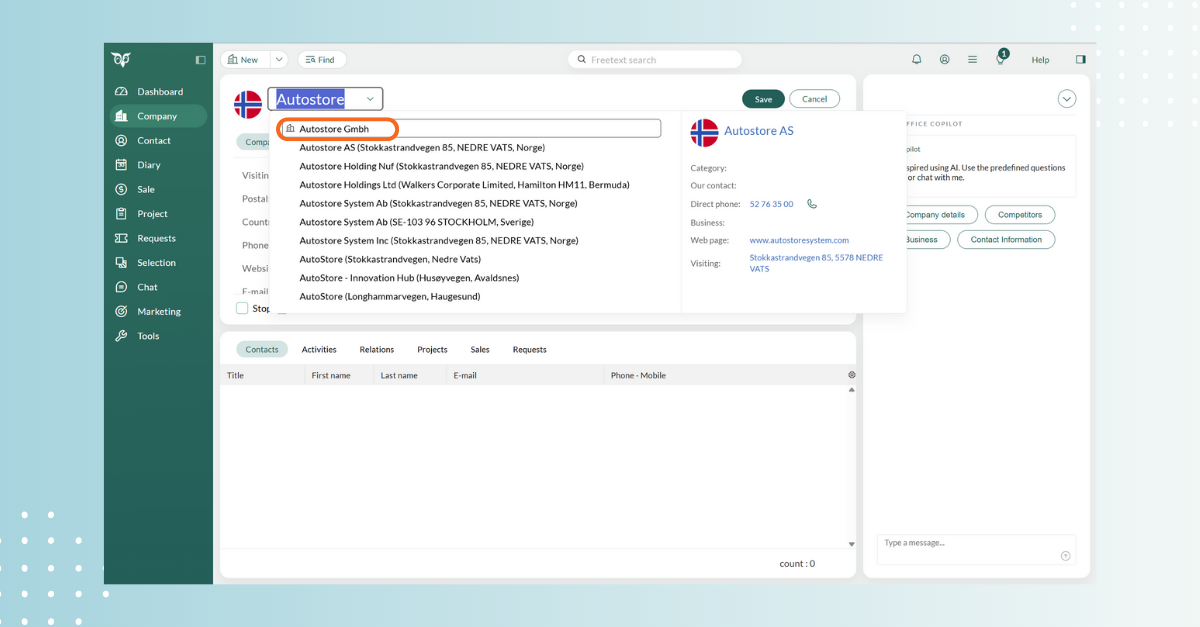Open table column settings gear icon

tap(852, 375)
